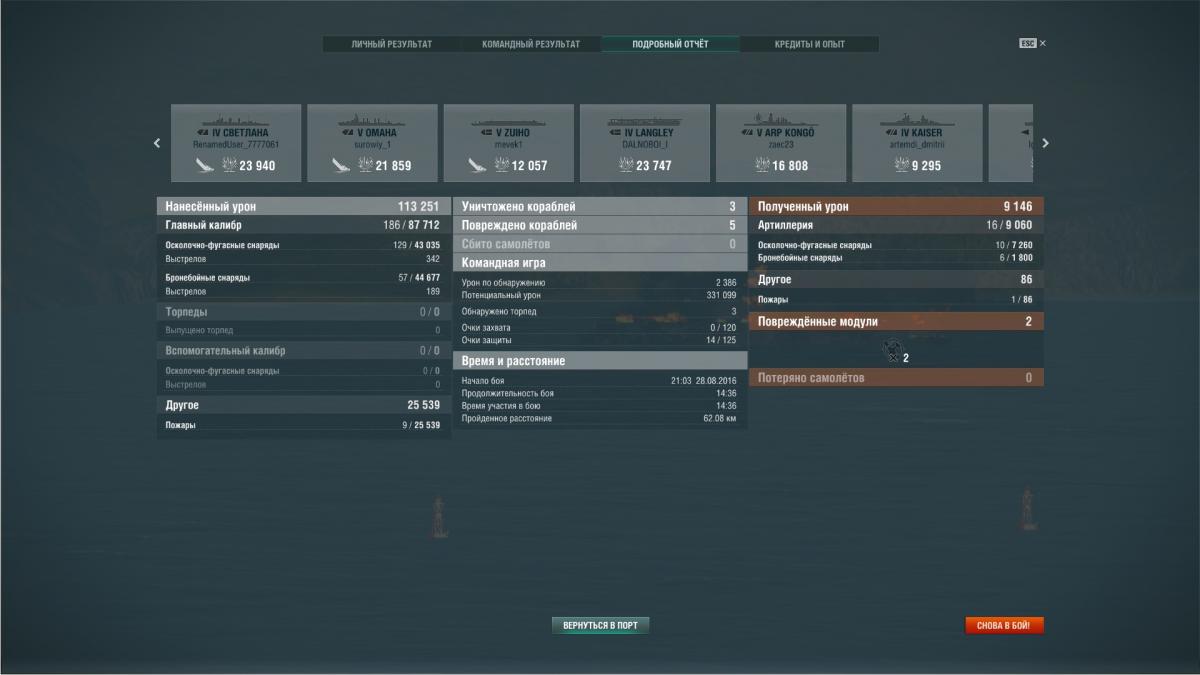Select the Omaha player card of surowiy_1
Image resolution: width=1200 pixels, height=675 pixels.
point(372,143)
